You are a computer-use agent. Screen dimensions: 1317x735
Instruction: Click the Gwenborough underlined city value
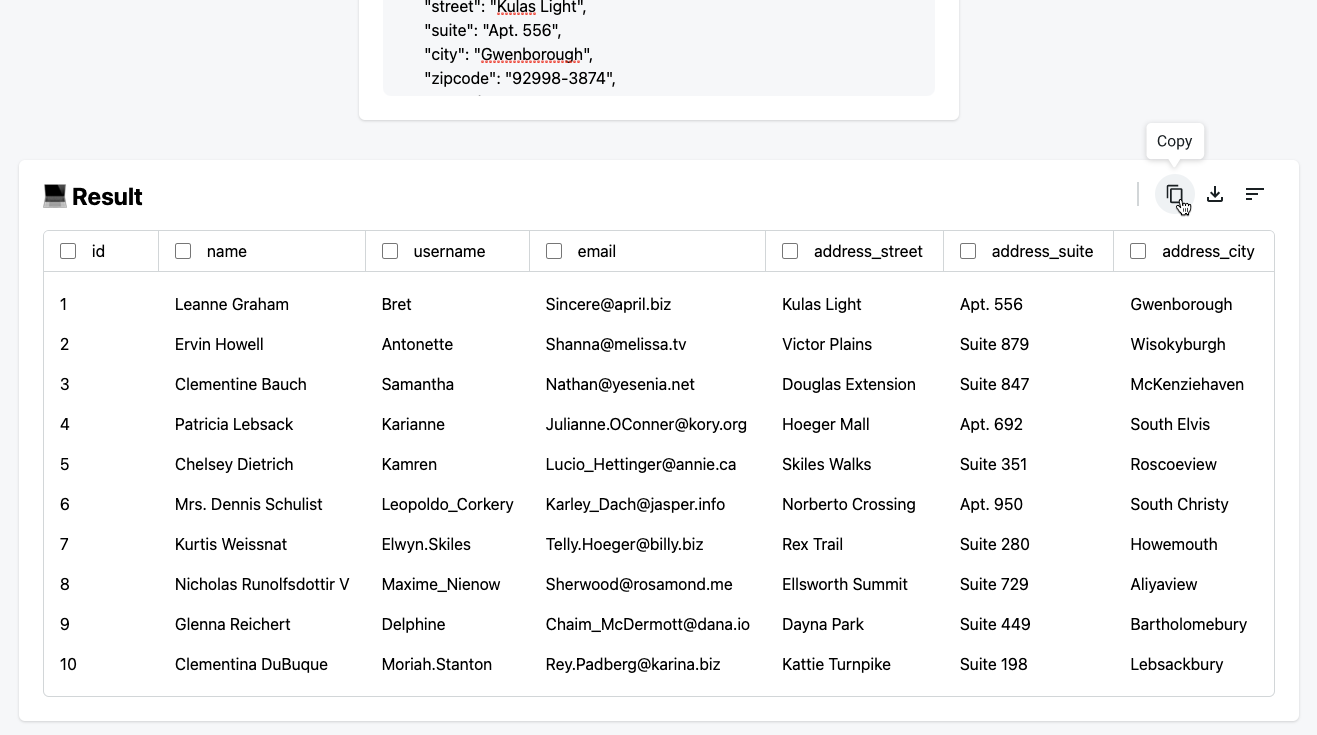[531, 54]
